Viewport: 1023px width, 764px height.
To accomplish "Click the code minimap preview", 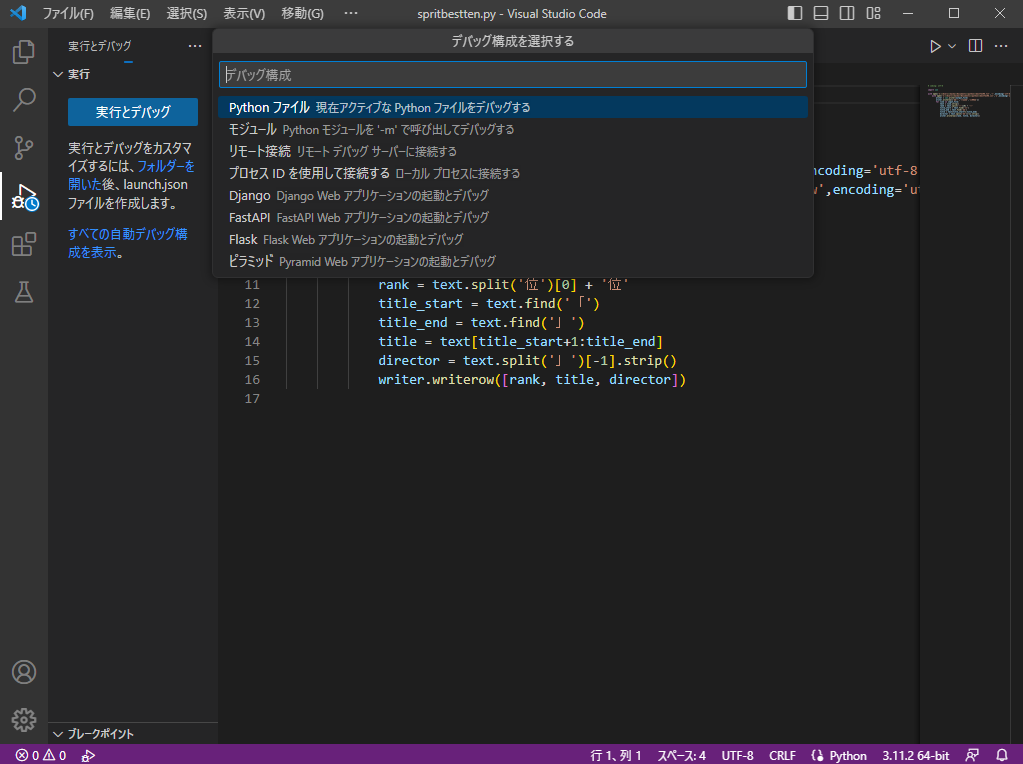I will [x=969, y=101].
